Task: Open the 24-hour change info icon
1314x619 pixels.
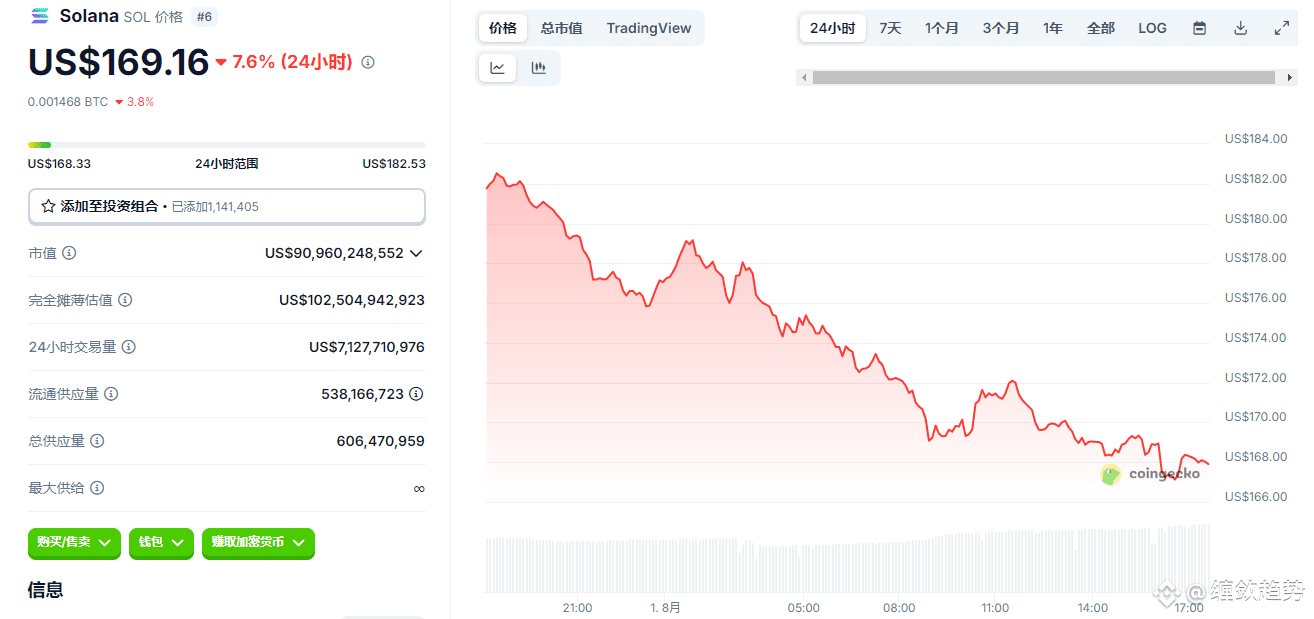Action: [x=368, y=62]
